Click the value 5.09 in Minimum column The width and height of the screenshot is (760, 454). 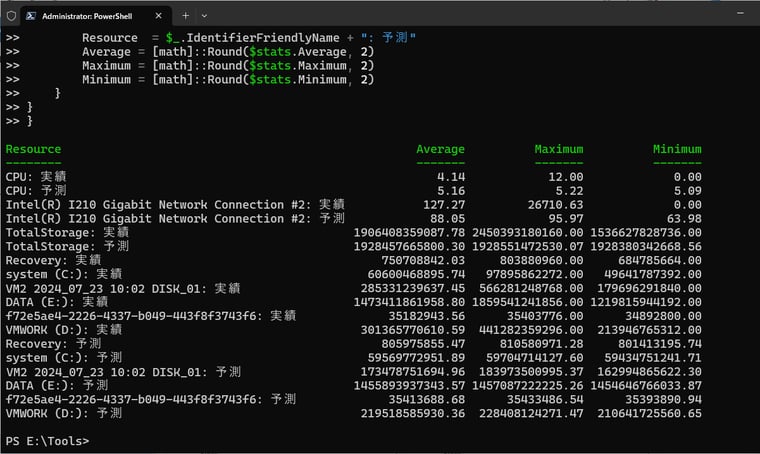tap(687, 191)
